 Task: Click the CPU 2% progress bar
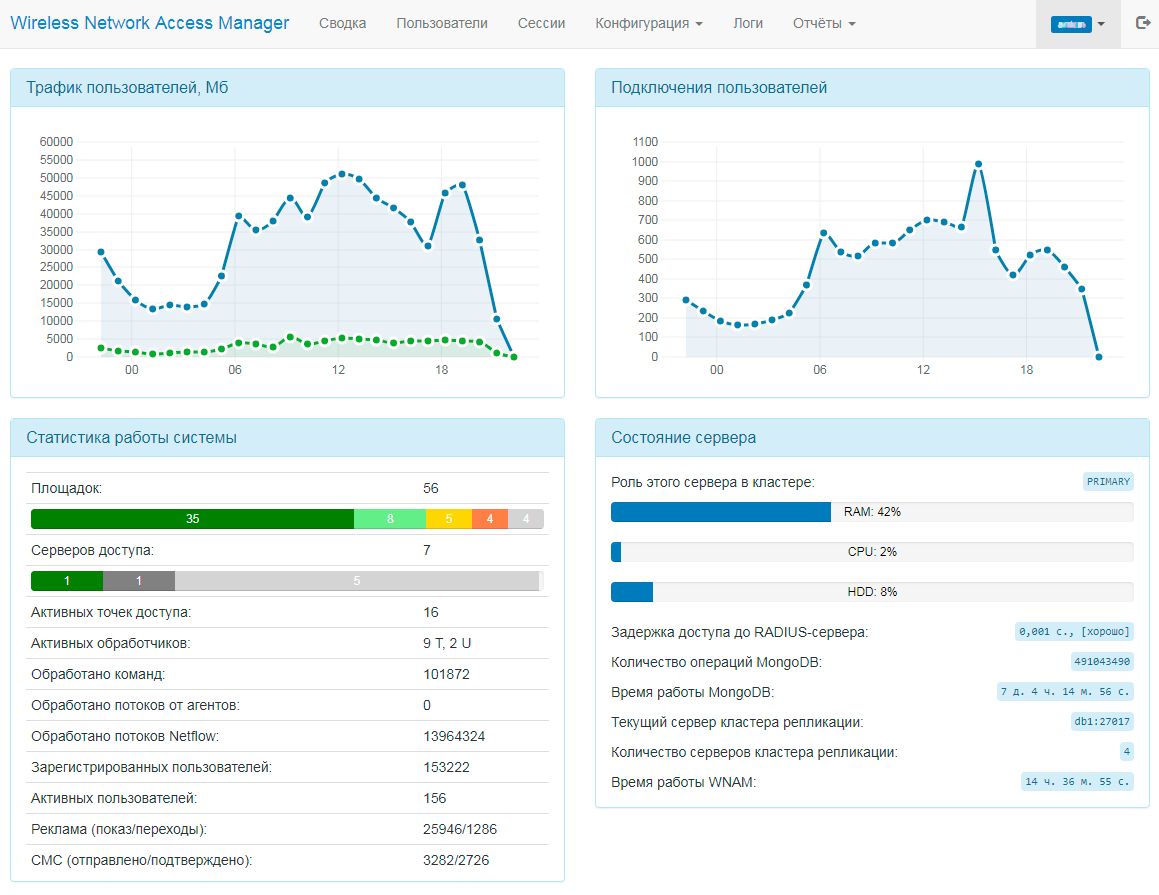[872, 552]
